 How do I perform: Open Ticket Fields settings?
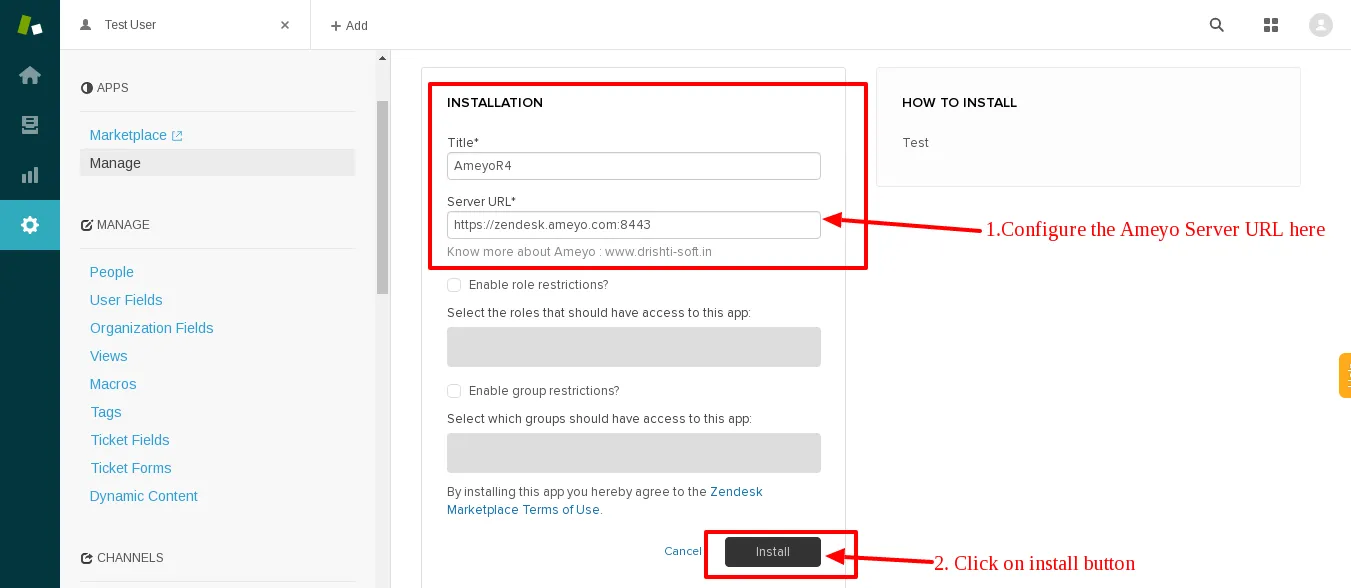pyautogui.click(x=130, y=440)
